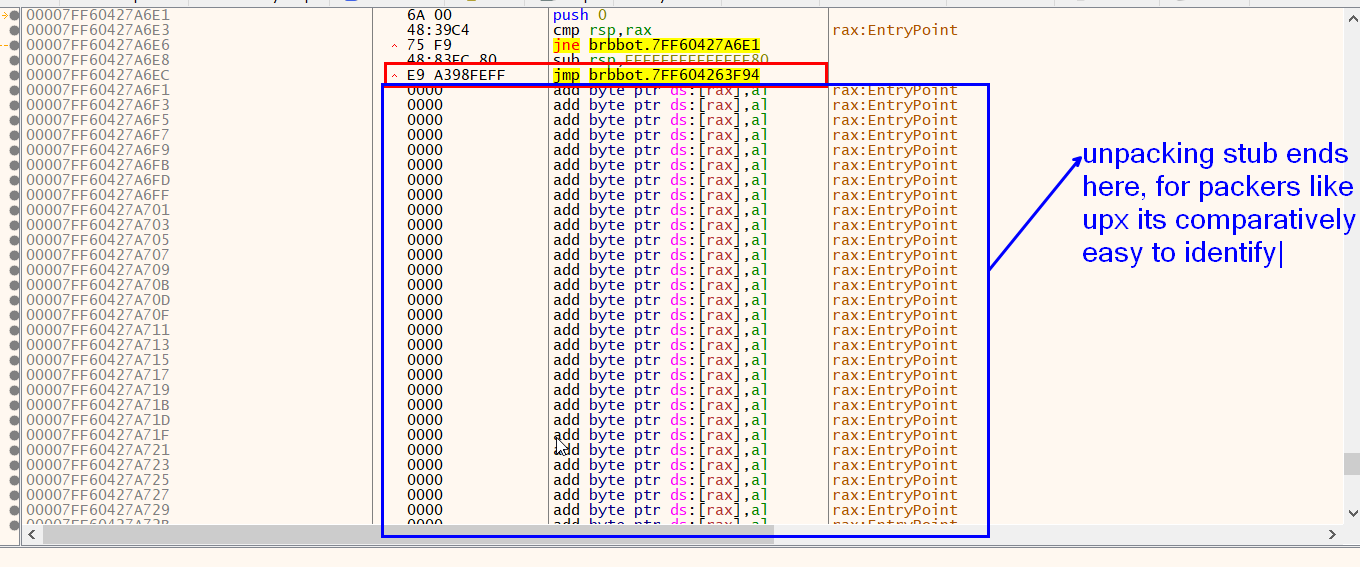Click the right scroll arrow of horizontal scrollbar

[x=1331, y=536]
